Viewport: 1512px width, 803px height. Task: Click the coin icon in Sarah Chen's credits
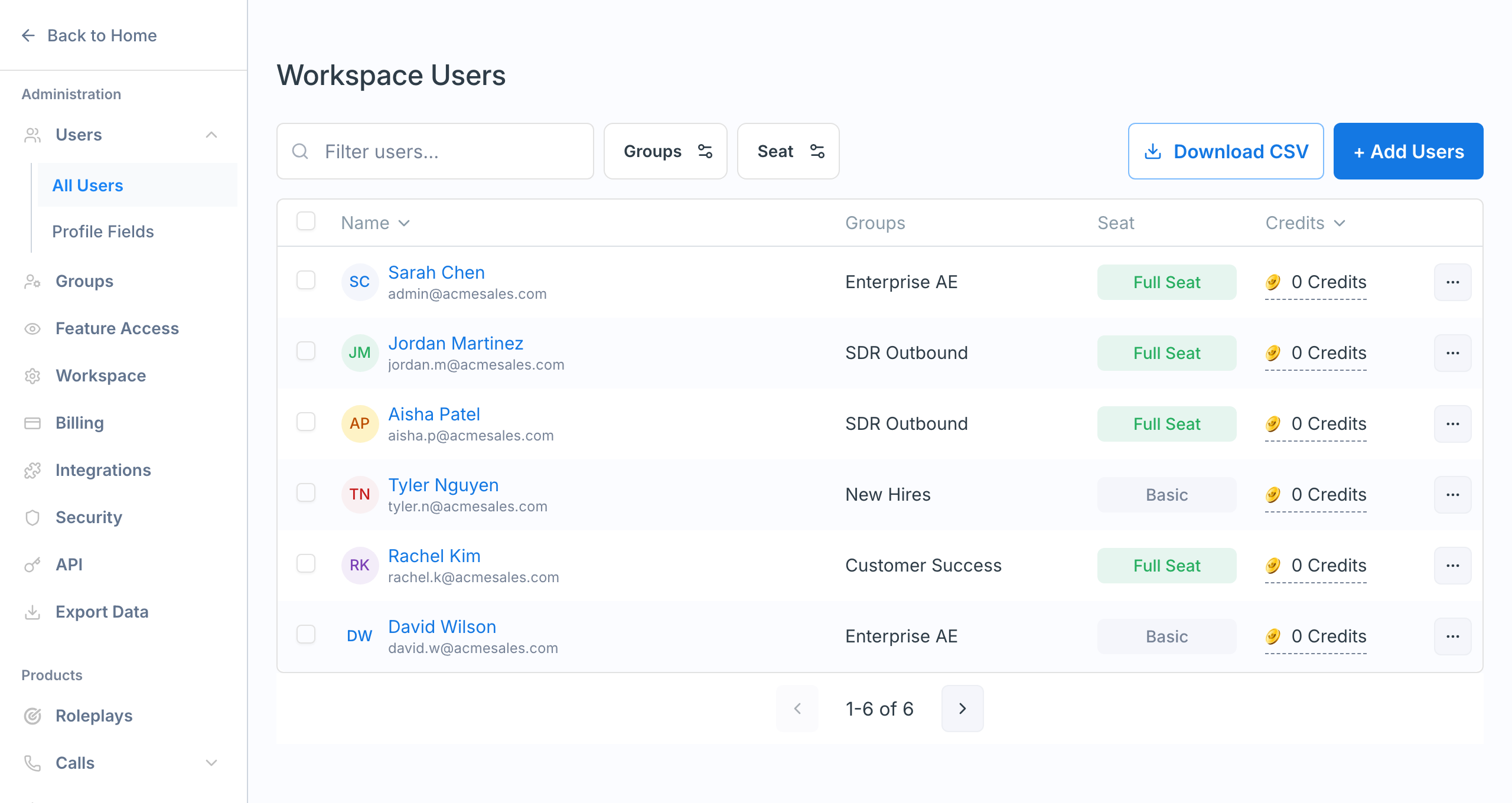tap(1273, 282)
